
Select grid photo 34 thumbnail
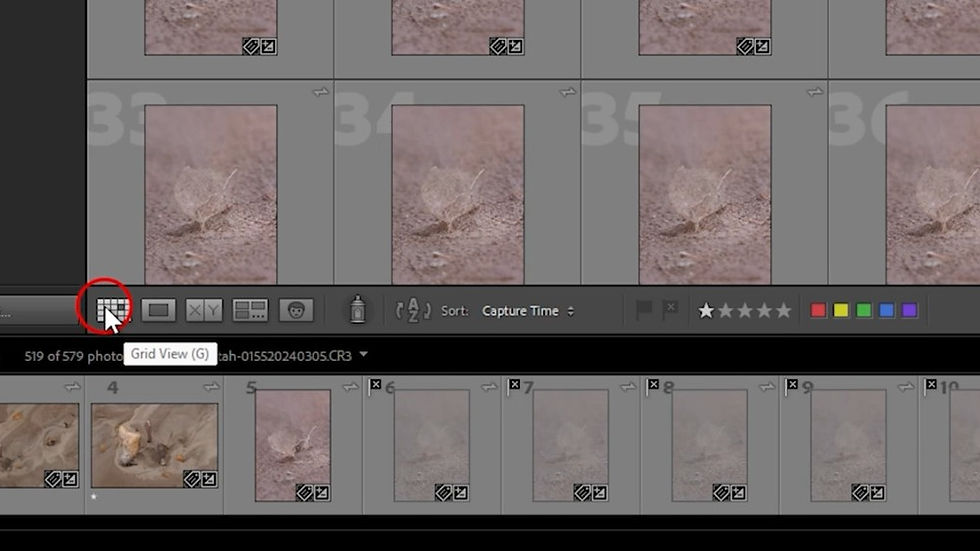tap(458, 194)
